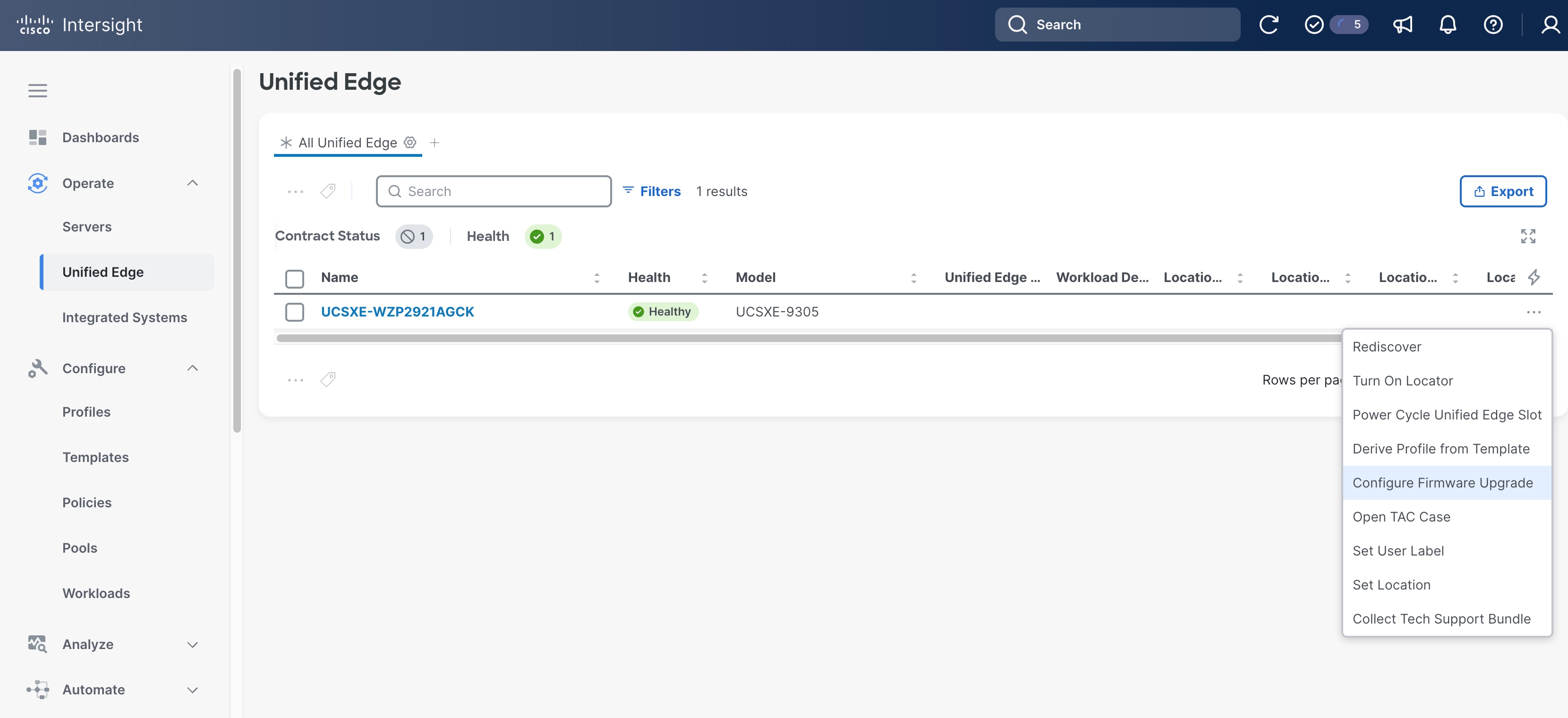Viewport: 1568px width, 718px height.
Task: Open the top bulk actions ellipsis
Action: tap(296, 192)
